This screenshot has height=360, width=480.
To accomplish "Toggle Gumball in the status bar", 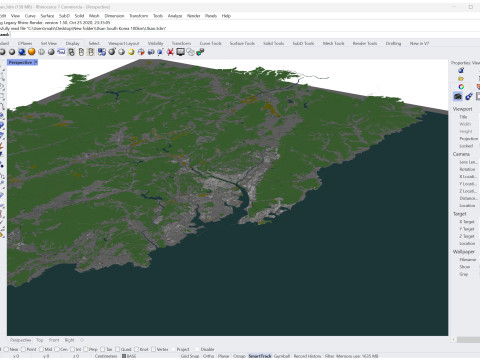I will 282,356.
